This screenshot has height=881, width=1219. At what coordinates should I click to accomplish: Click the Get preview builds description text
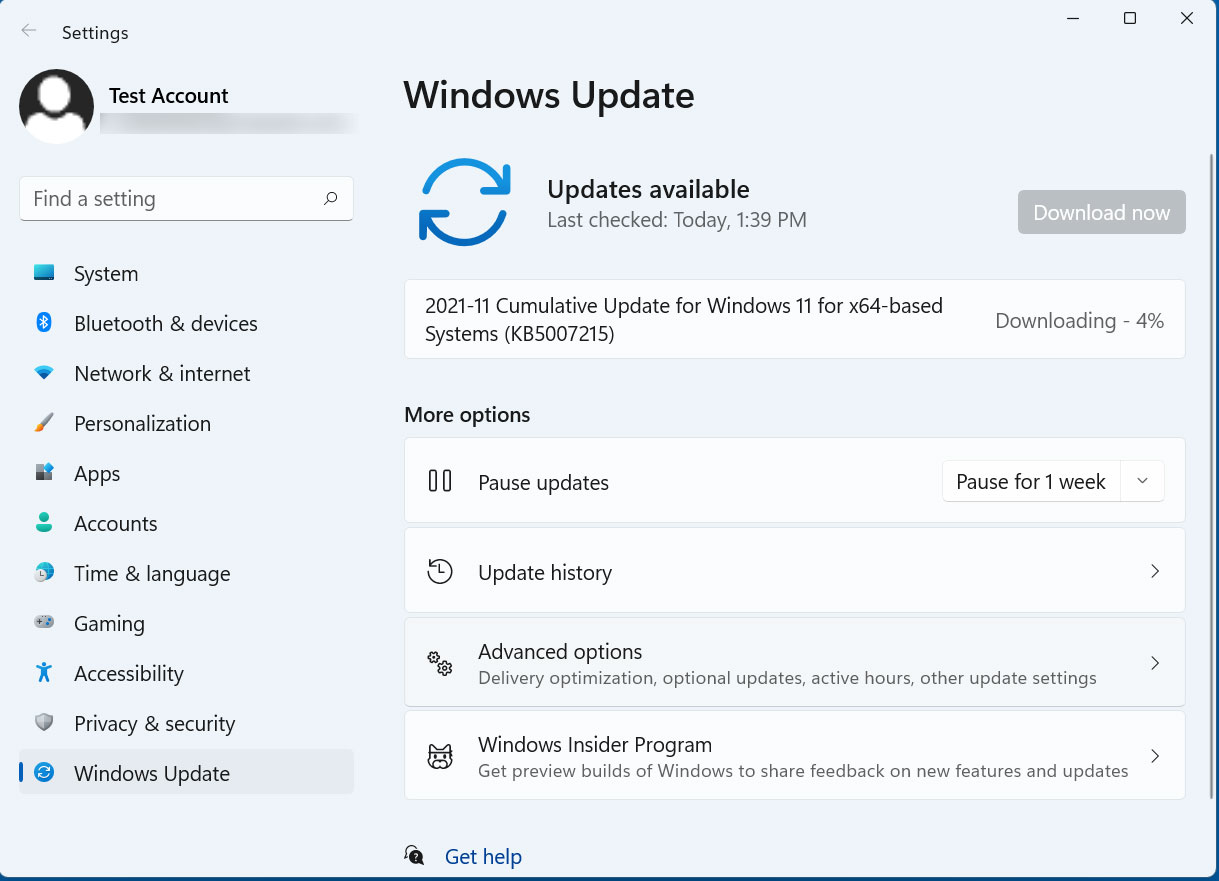[x=803, y=771]
